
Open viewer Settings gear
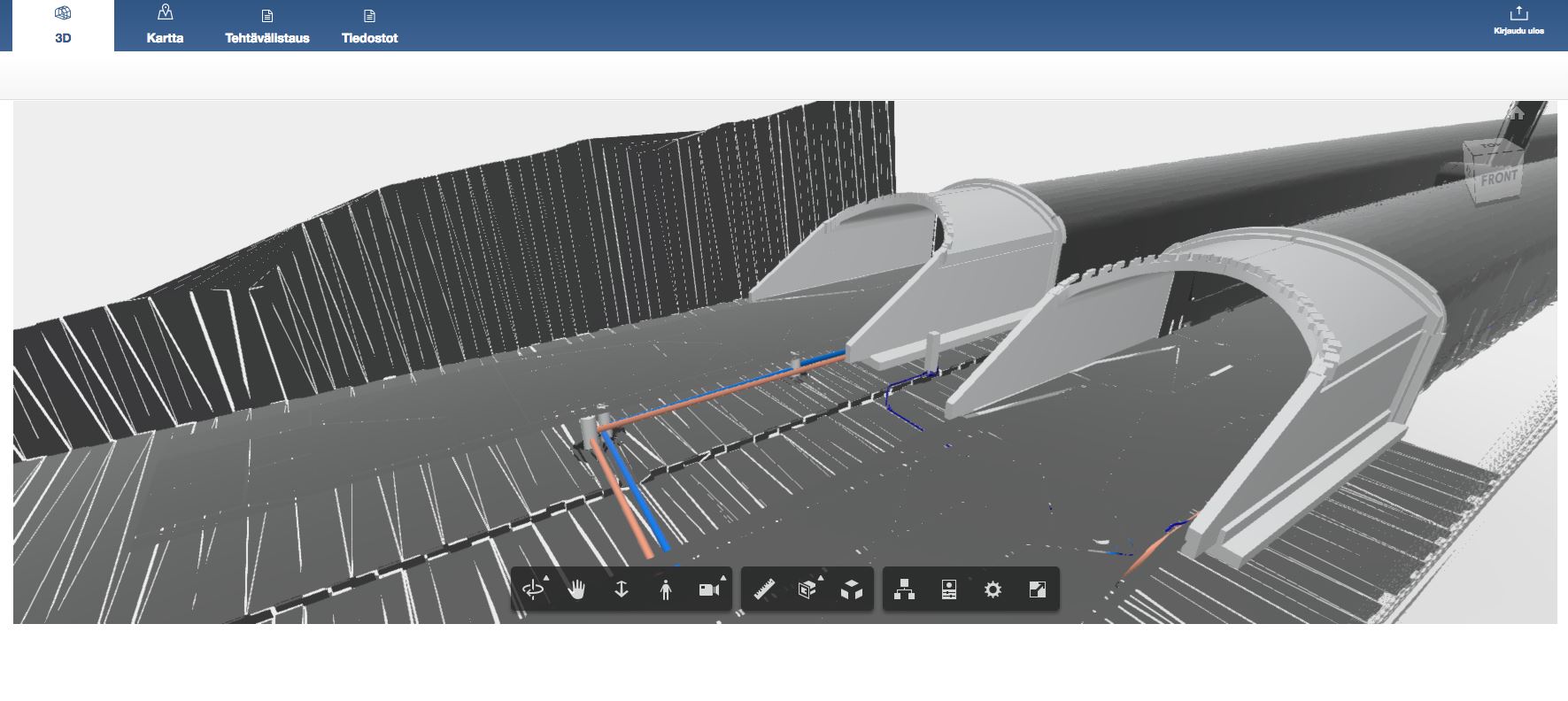click(x=993, y=589)
